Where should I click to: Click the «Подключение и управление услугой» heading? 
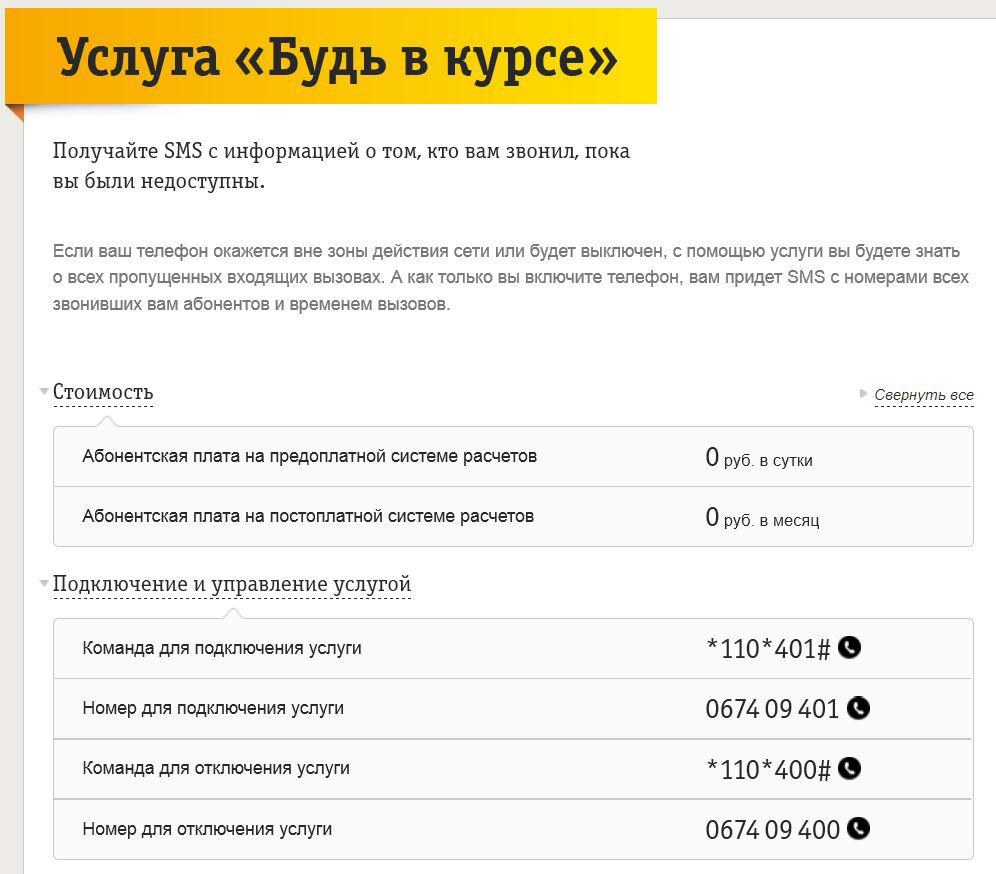[x=232, y=584]
